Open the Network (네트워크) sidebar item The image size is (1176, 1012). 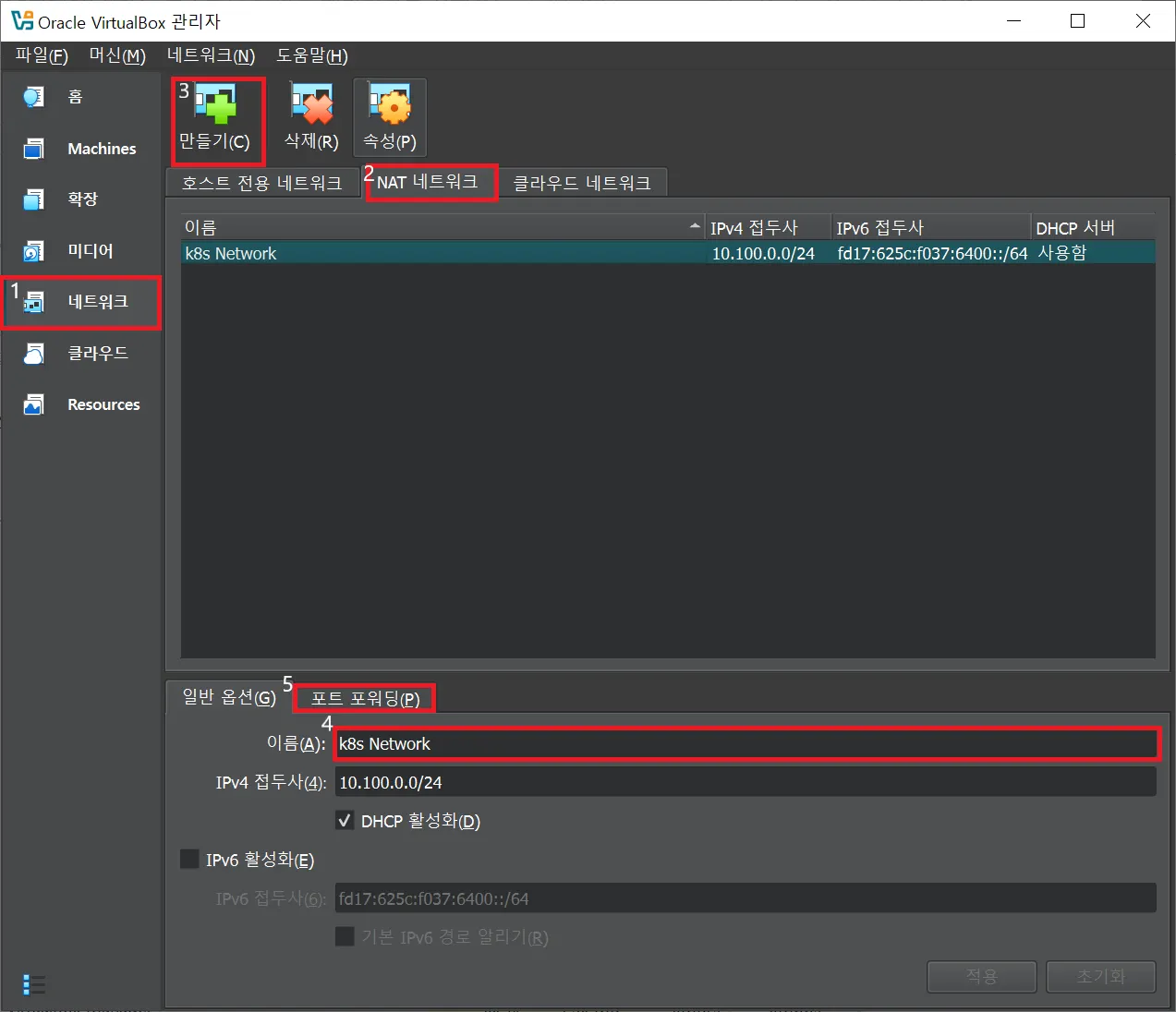[x=81, y=302]
